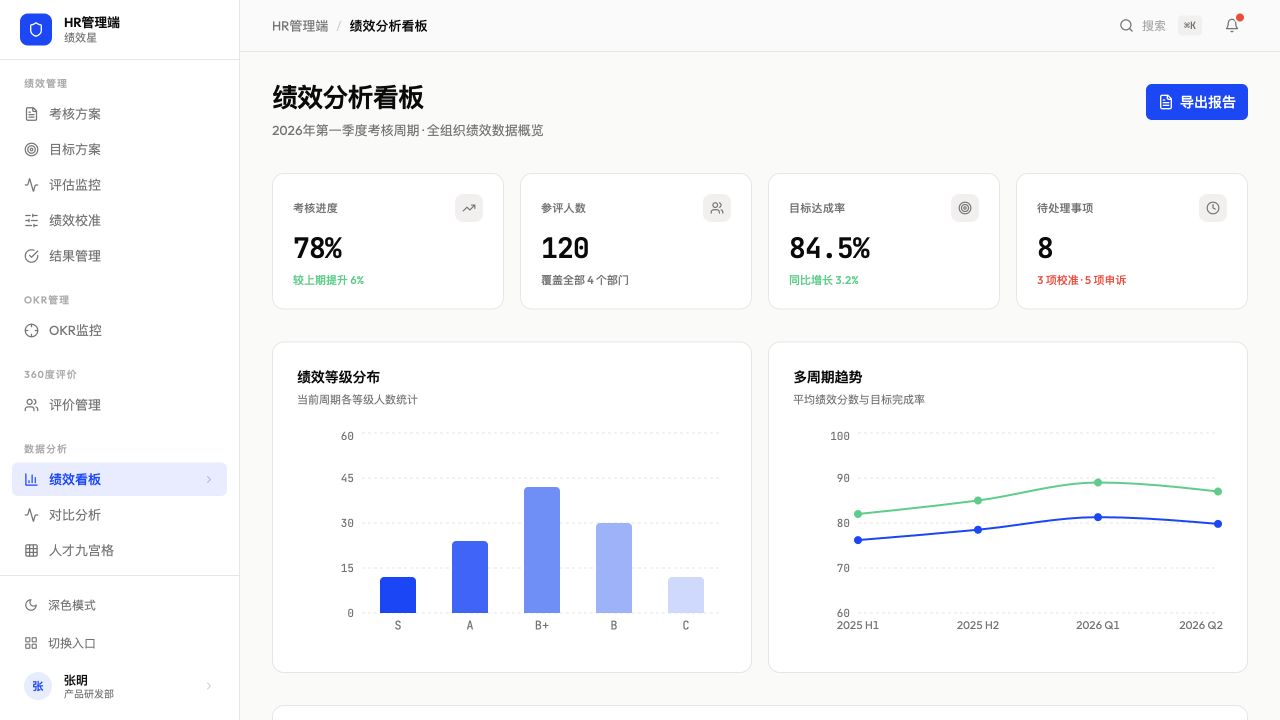Screen dimensions: 1280x720
Task: Click the 导出报告 button
Action: click(x=1197, y=102)
